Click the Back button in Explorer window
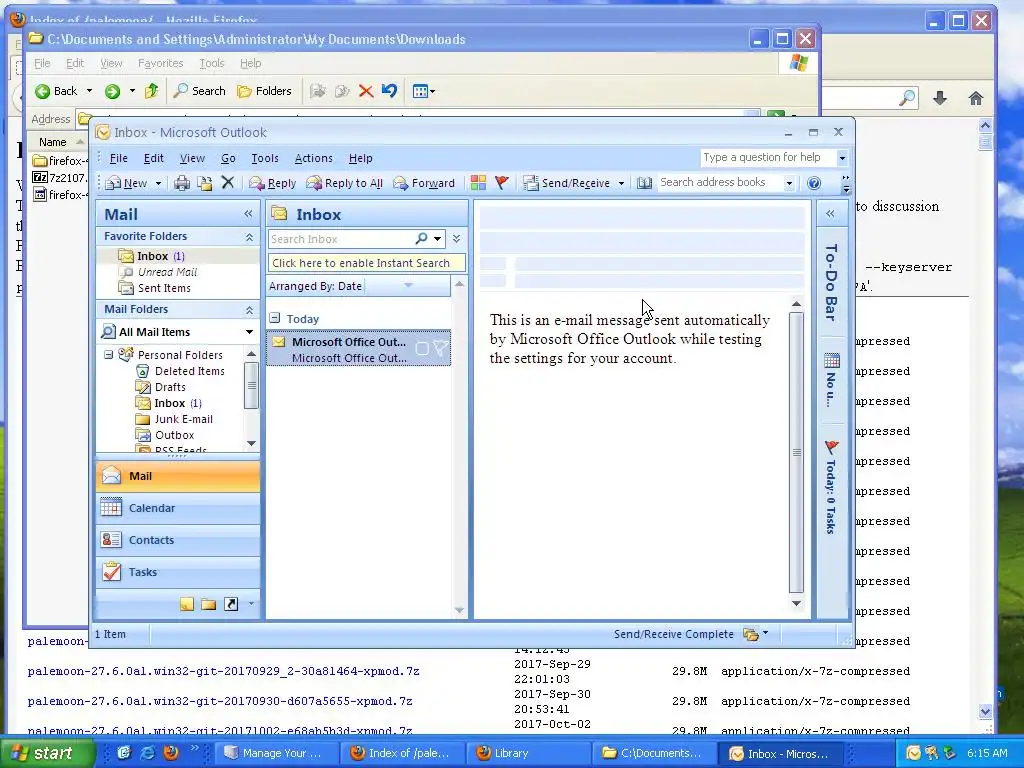Image resolution: width=1024 pixels, height=768 pixels. coord(56,91)
